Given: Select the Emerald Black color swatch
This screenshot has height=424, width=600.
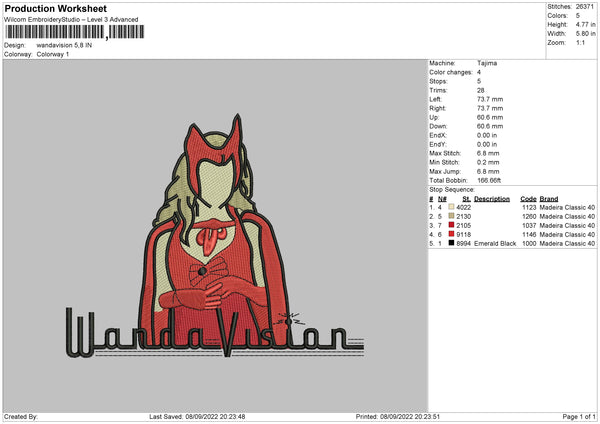Looking at the screenshot, I should click(x=453, y=242).
